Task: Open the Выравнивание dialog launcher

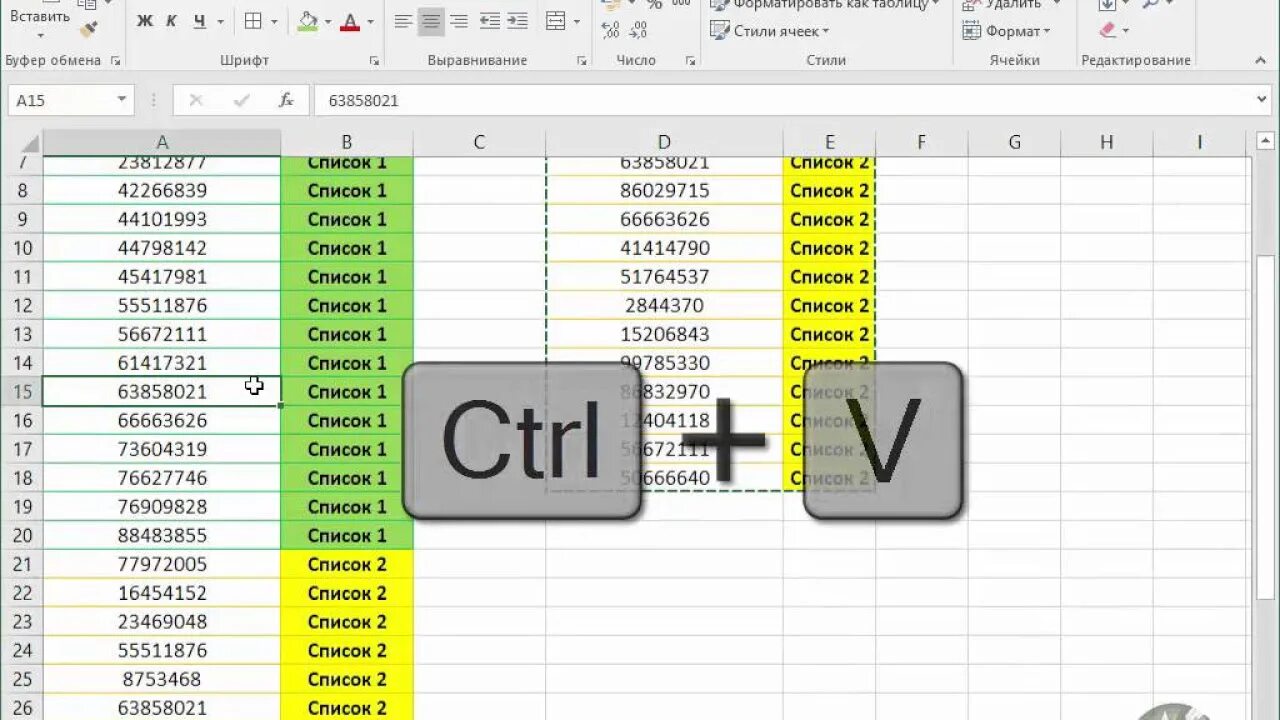Action: tap(581, 61)
